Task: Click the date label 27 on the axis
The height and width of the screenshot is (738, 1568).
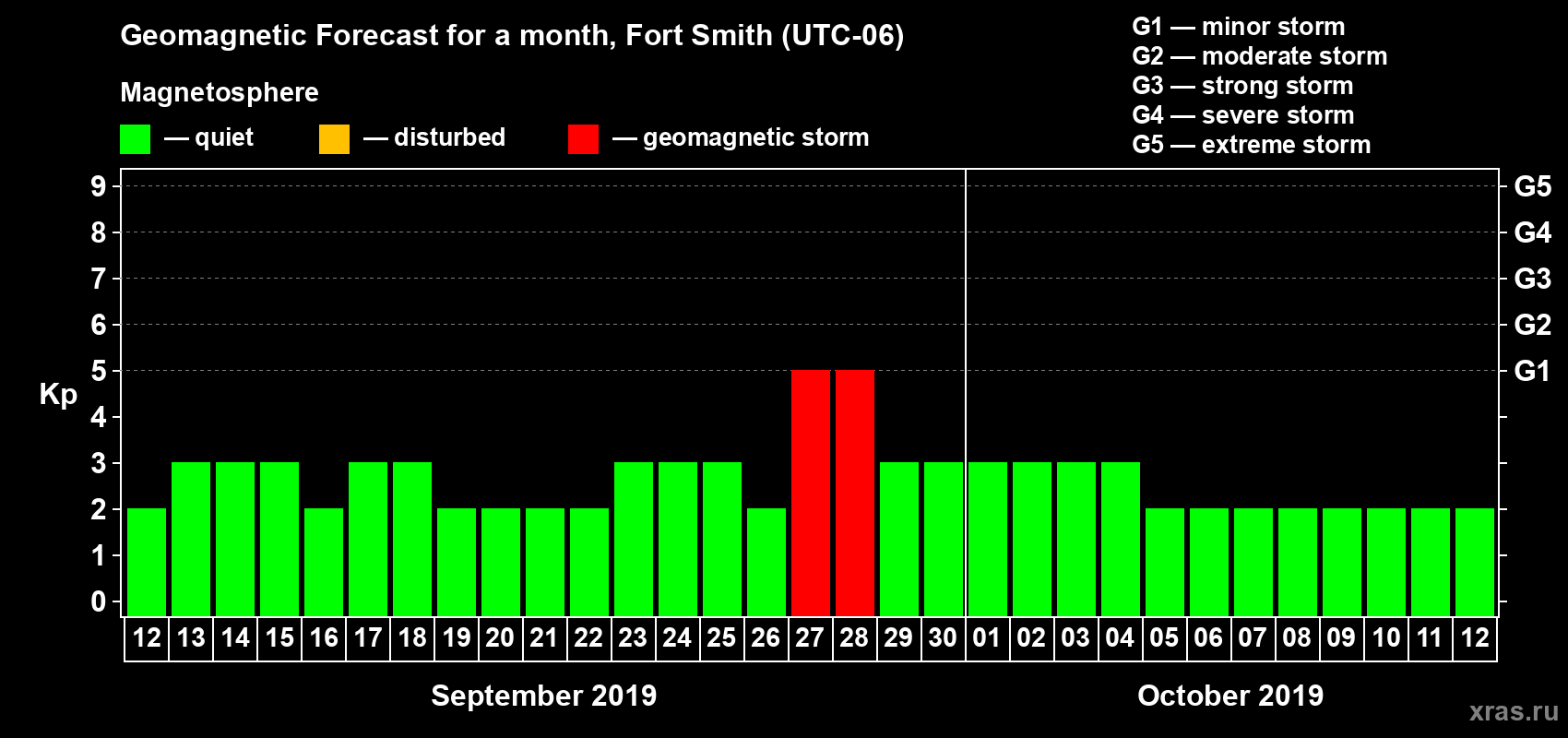Action: [810, 638]
